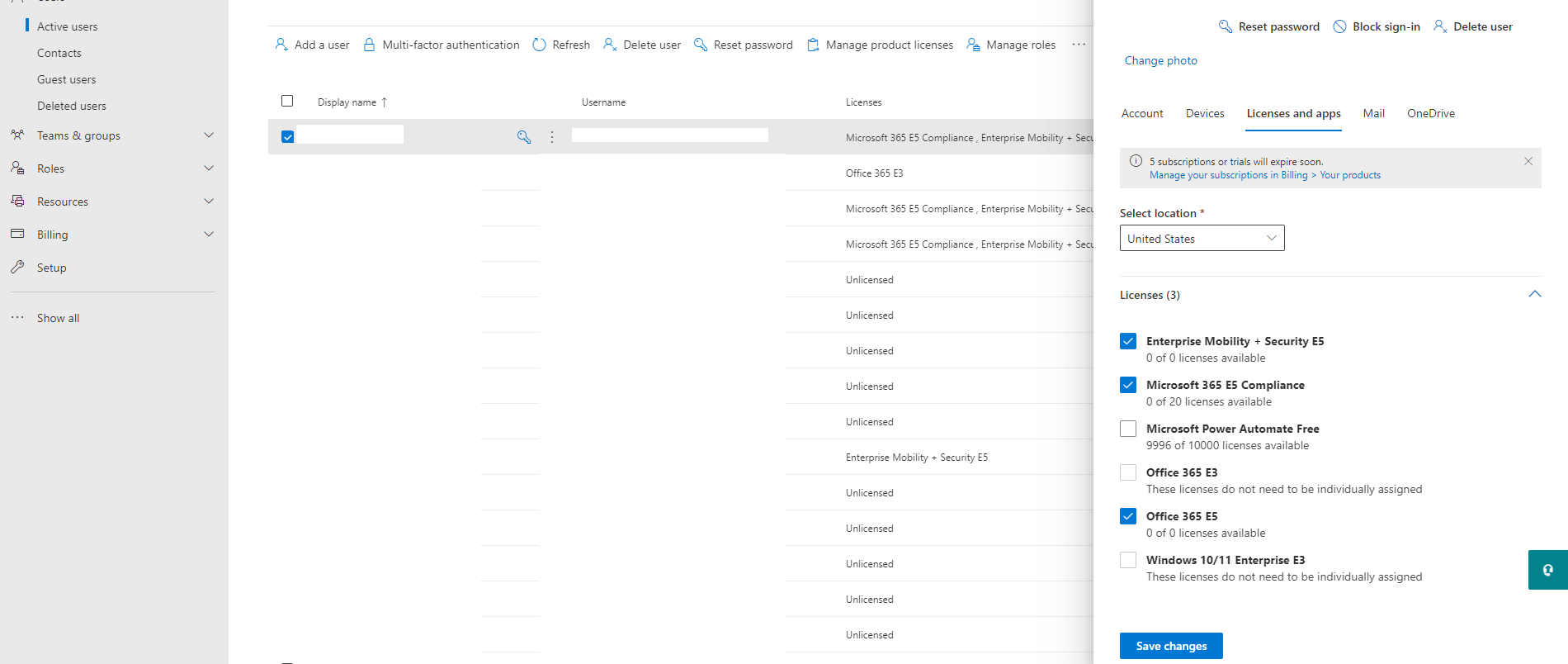This screenshot has height=664, width=1568.
Task: Click 0 of 20 licenses available text
Action: coord(1208,401)
